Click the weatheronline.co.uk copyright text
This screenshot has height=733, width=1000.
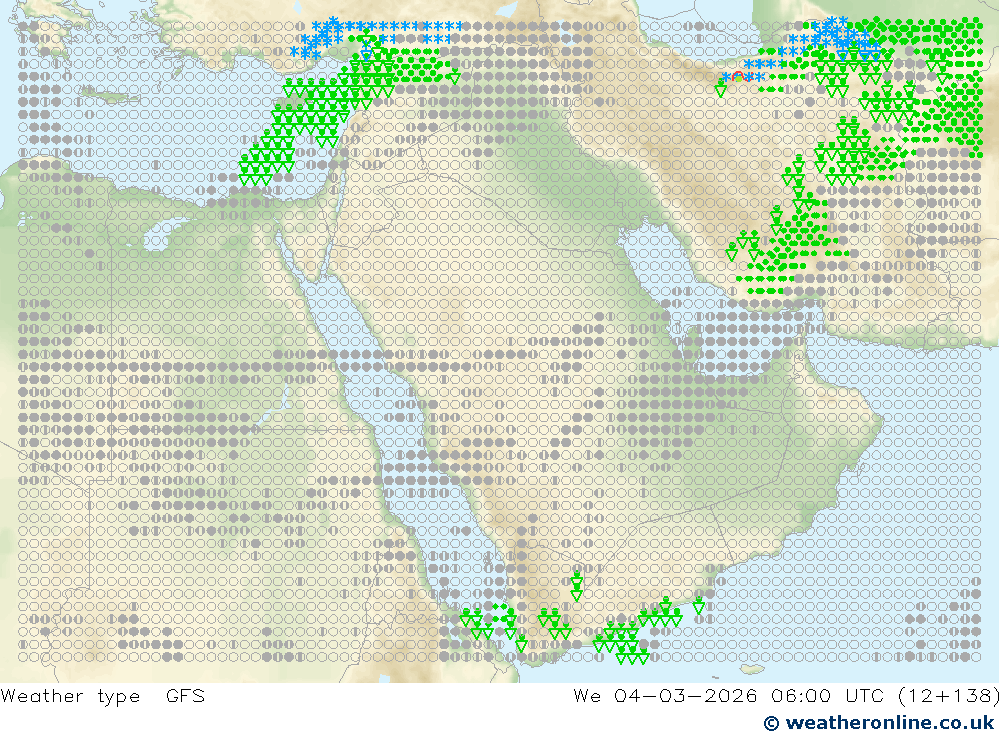tap(879, 723)
